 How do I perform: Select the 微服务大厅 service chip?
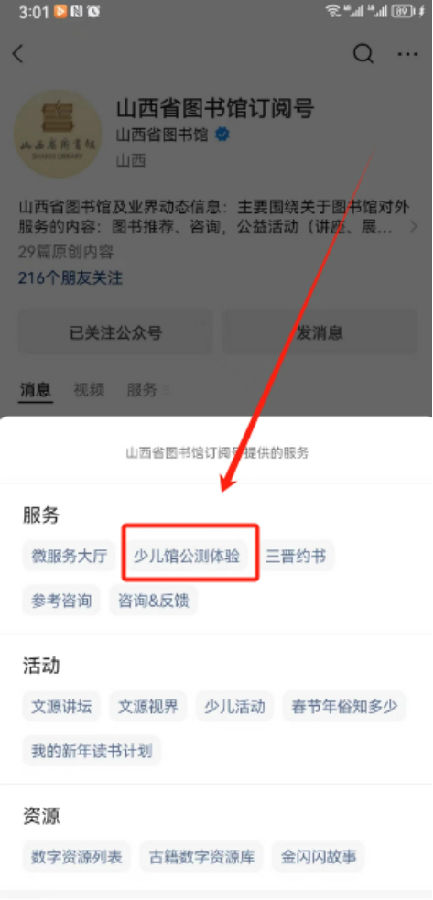[x=69, y=556]
